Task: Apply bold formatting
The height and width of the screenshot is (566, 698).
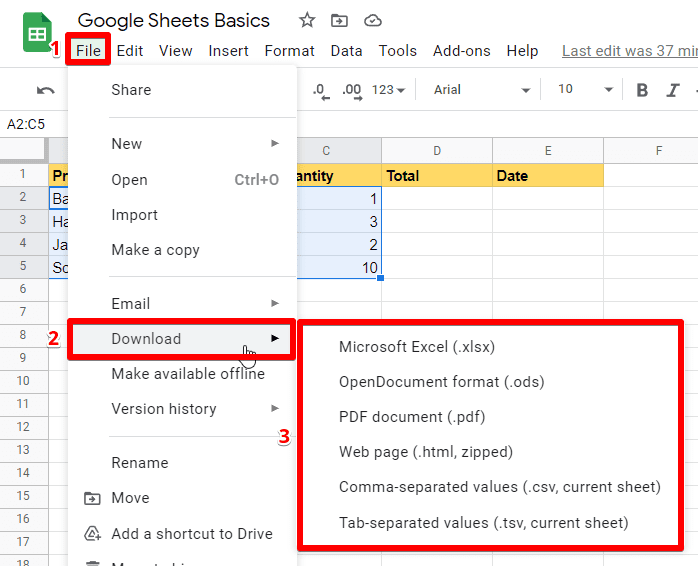Action: pyautogui.click(x=642, y=90)
